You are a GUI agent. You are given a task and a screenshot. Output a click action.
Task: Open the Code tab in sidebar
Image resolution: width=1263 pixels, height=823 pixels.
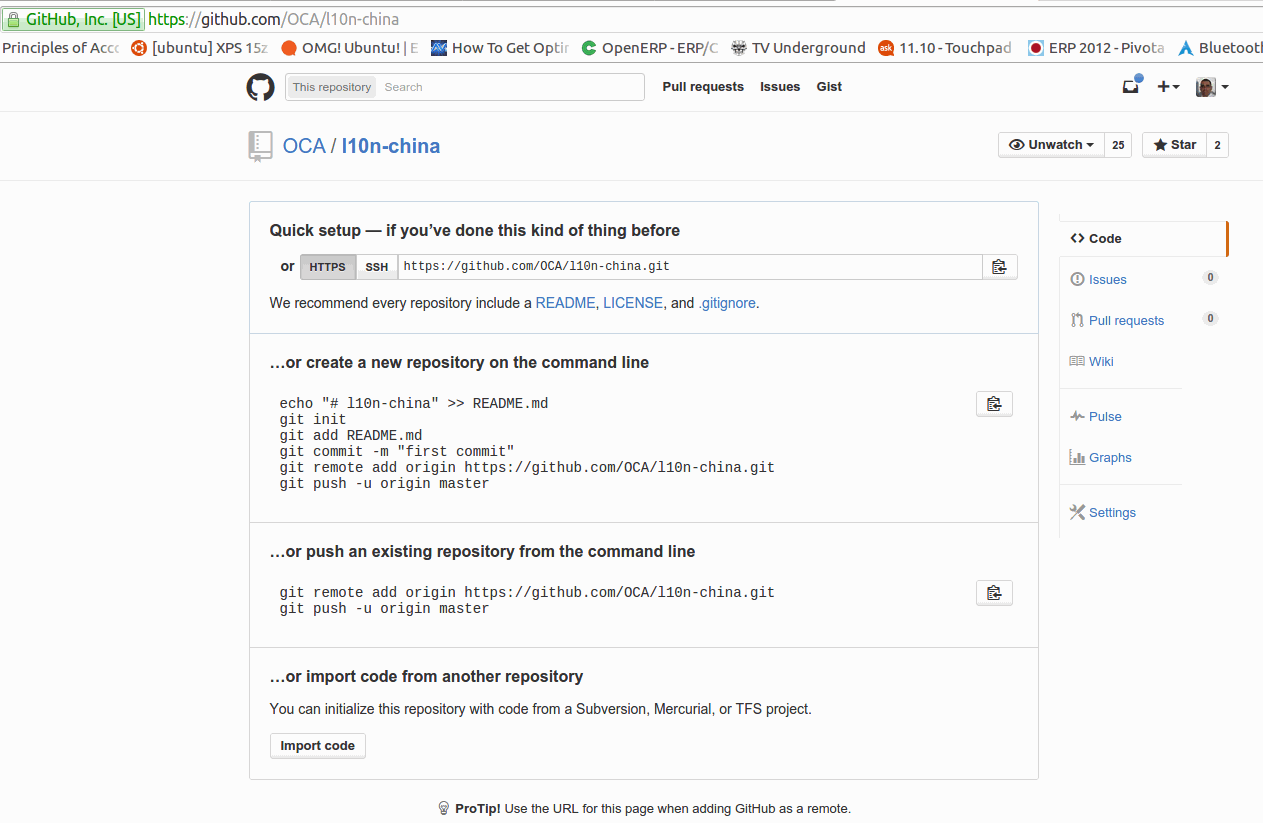(x=1105, y=238)
